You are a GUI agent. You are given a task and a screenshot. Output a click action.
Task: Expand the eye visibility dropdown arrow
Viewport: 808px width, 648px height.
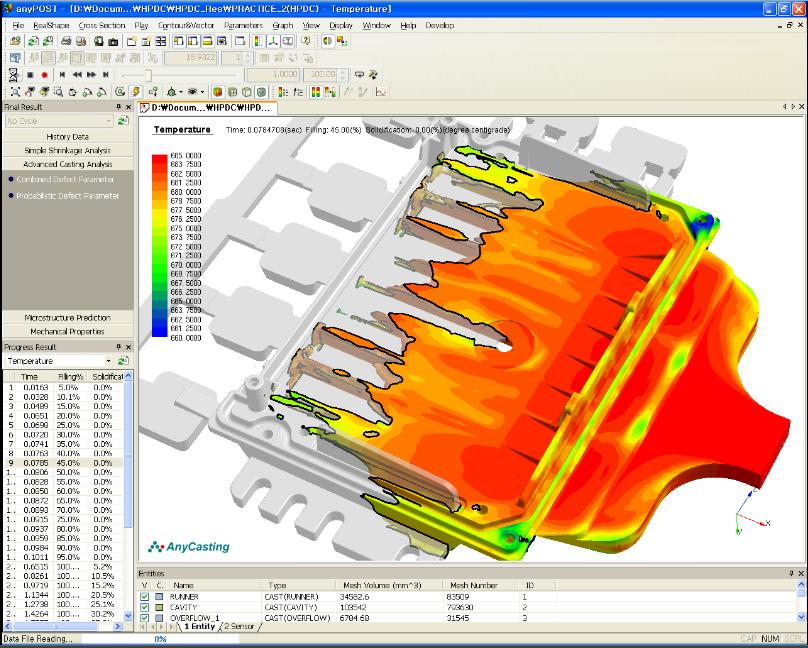pyautogui.click(x=203, y=92)
